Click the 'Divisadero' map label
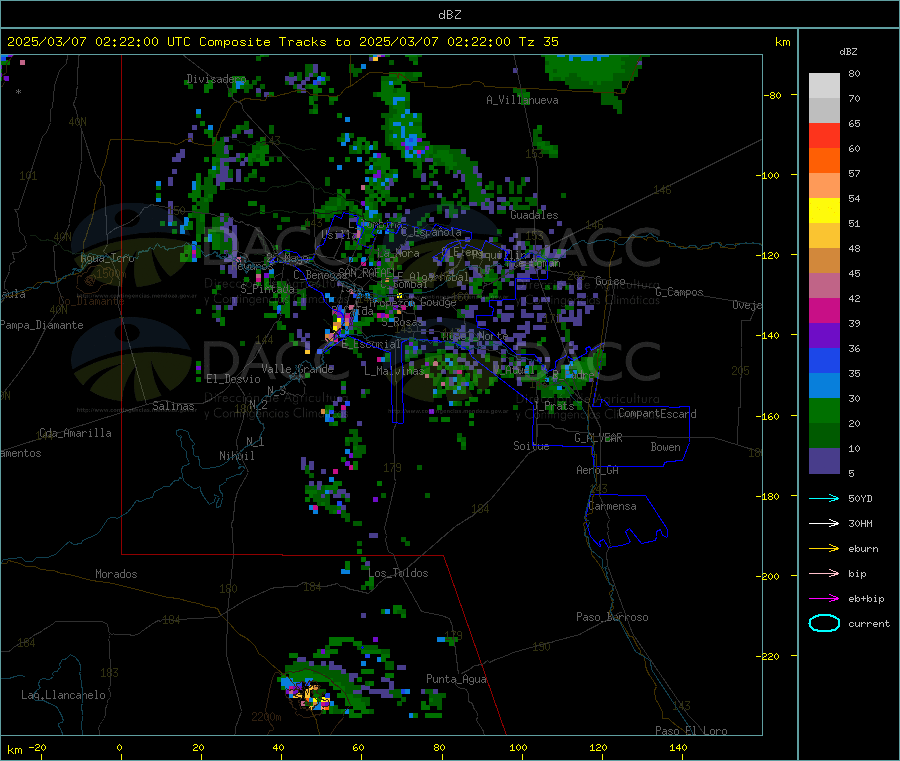The height and width of the screenshot is (761, 900). tap(216, 79)
